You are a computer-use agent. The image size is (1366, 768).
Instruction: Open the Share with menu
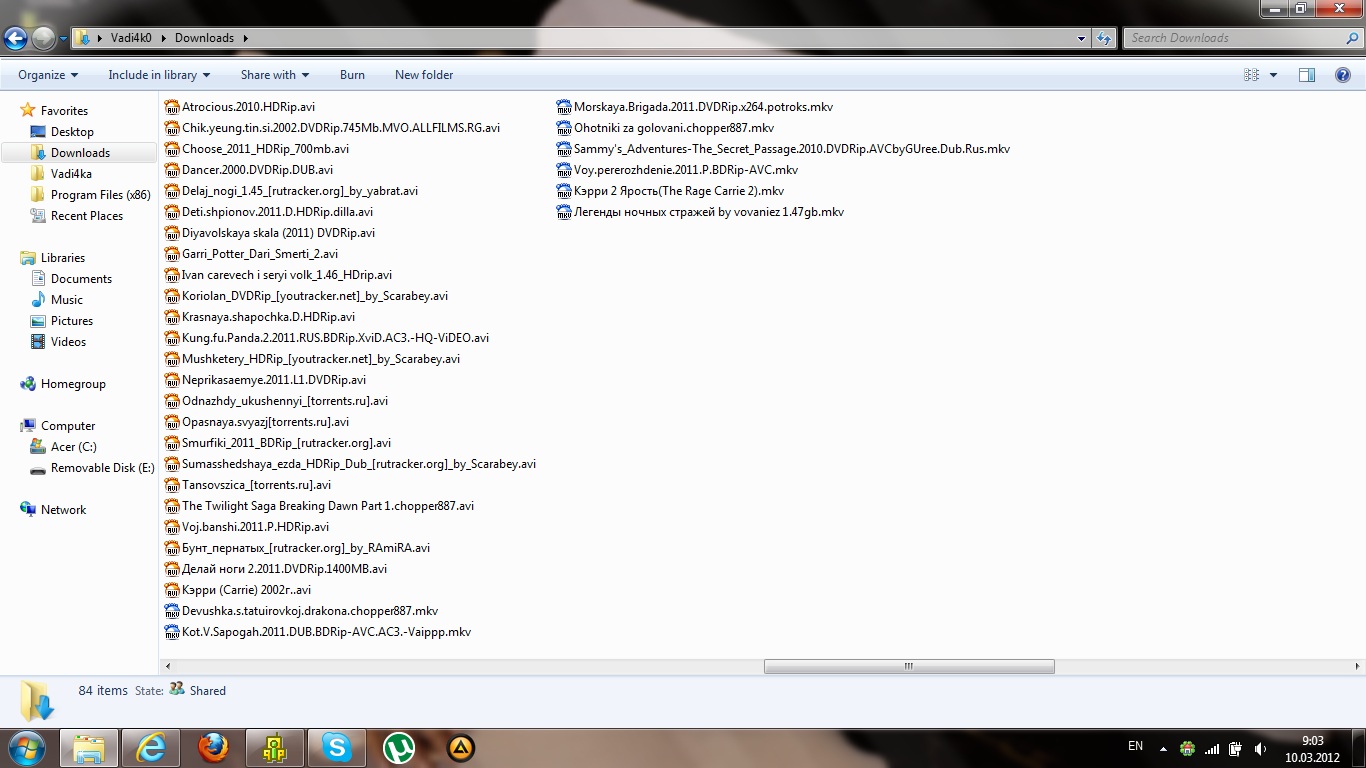274,75
